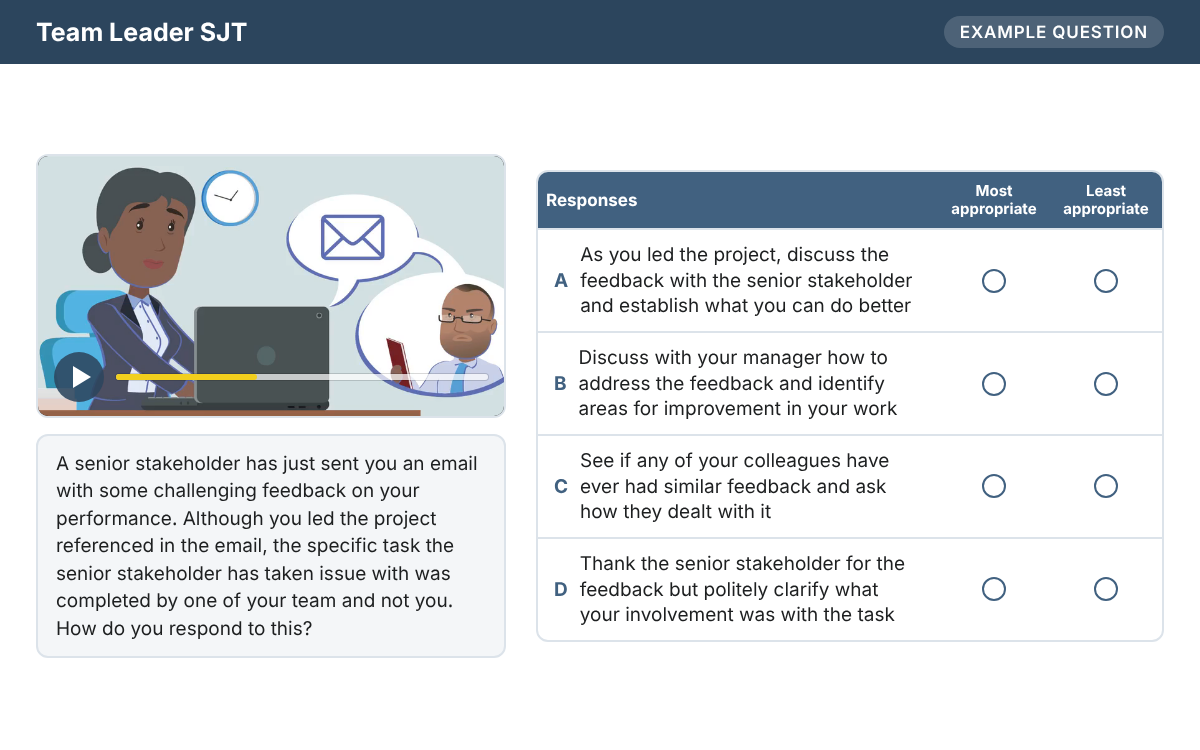Click the letter C response label
This screenshot has height=750, width=1200.
click(x=561, y=487)
